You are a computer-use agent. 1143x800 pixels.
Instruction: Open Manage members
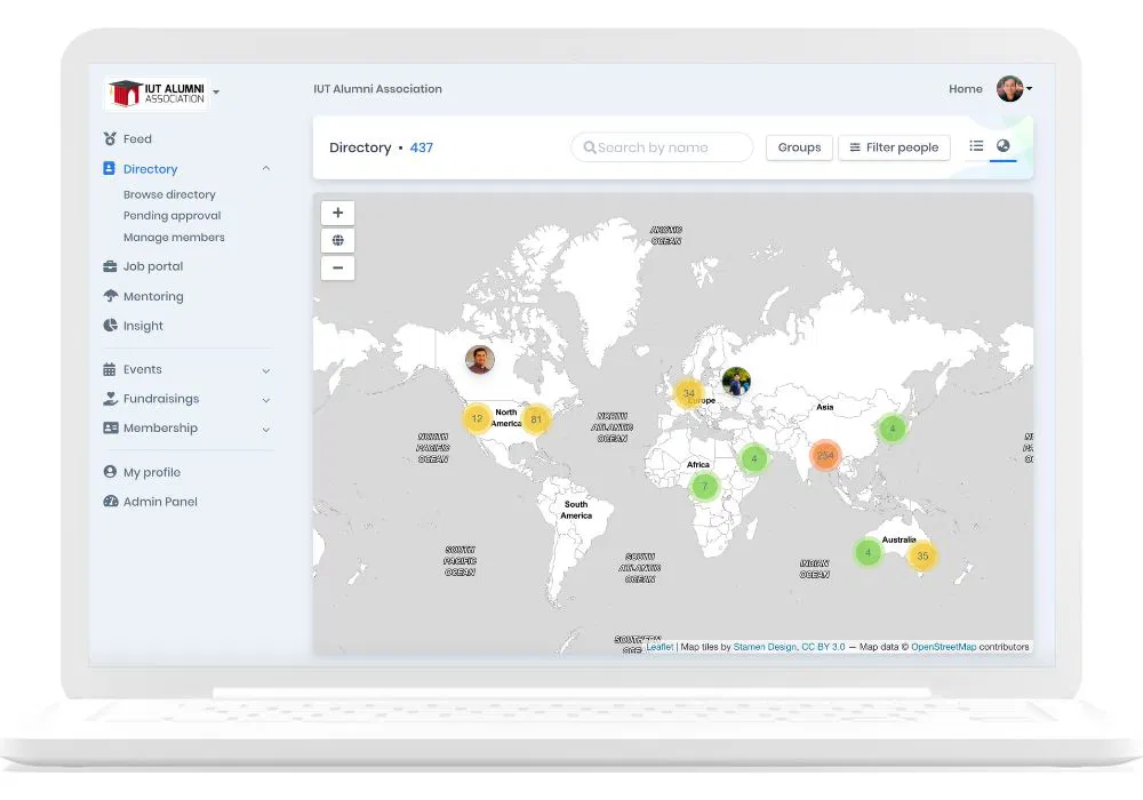click(174, 238)
